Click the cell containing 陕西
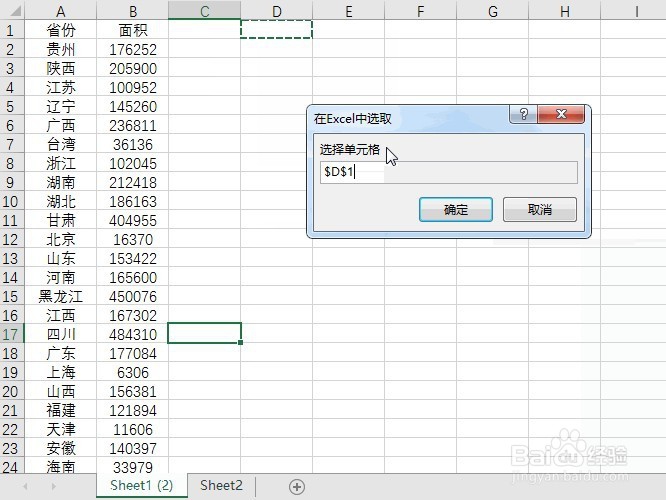 click(61, 68)
